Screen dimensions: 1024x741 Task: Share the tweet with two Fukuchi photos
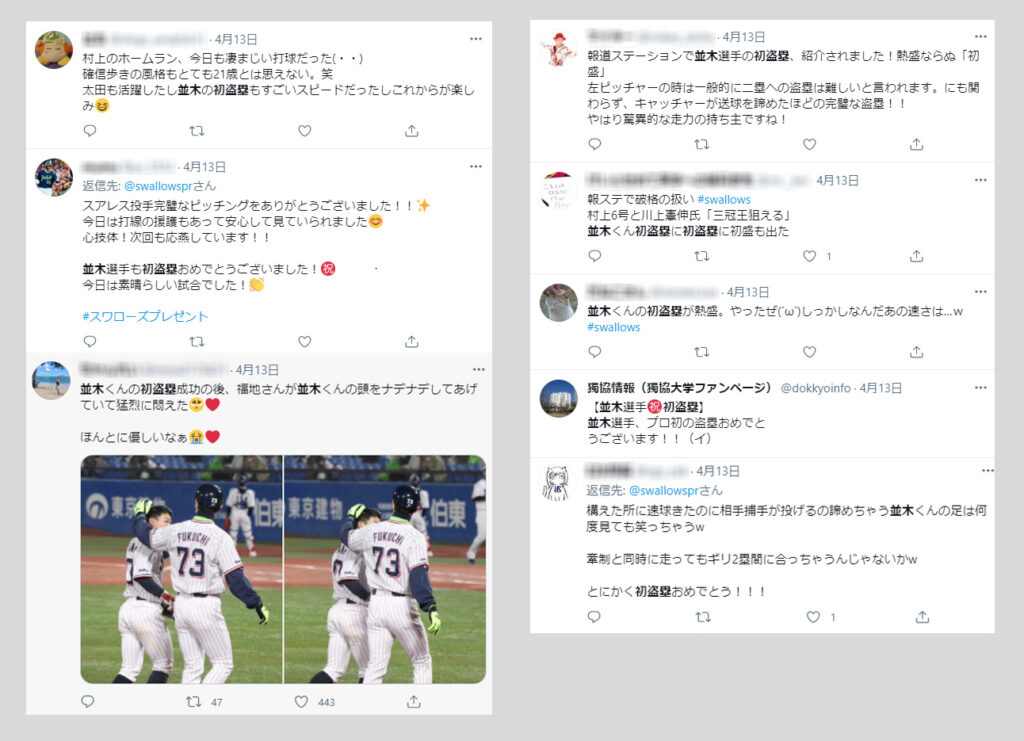click(x=413, y=702)
